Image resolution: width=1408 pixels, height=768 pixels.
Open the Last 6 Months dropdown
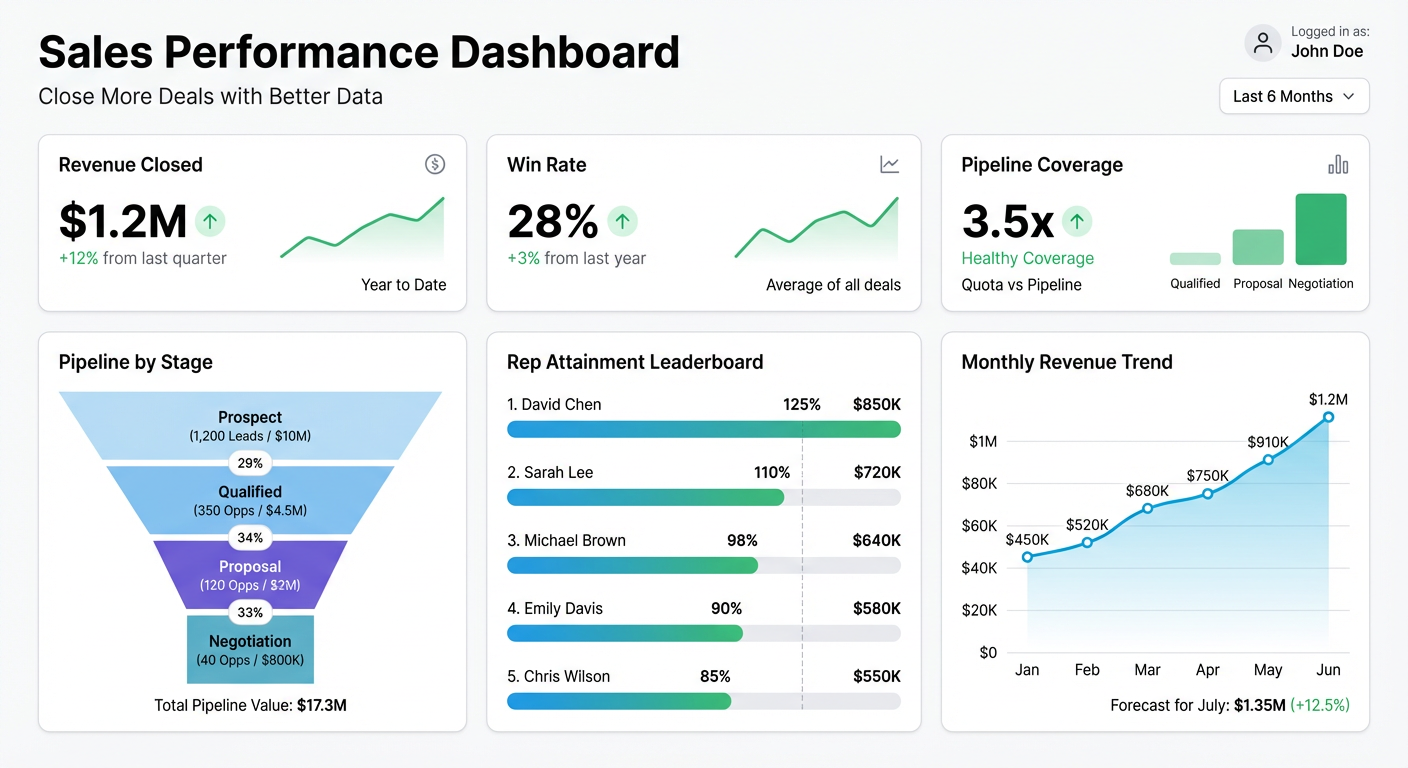(1294, 96)
